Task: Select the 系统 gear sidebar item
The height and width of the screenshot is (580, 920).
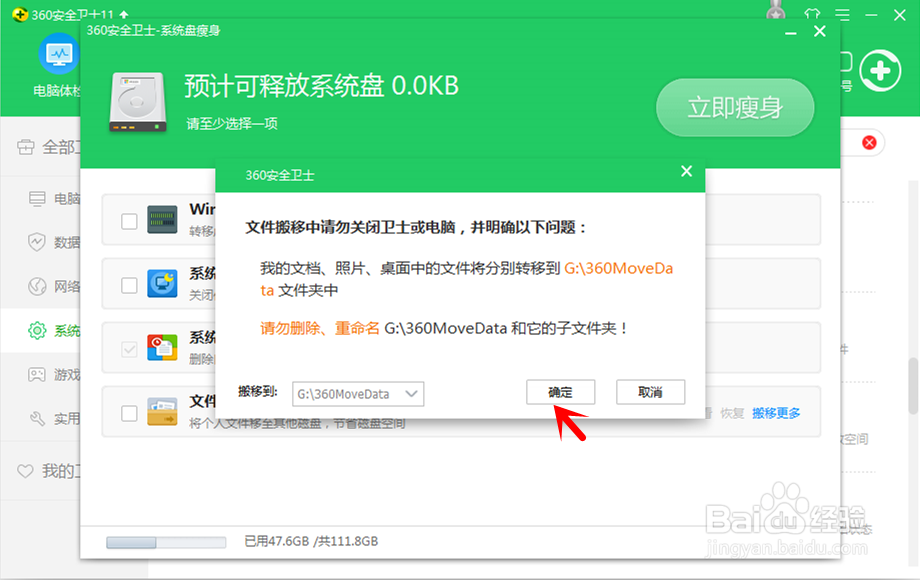Action: [x=54, y=331]
